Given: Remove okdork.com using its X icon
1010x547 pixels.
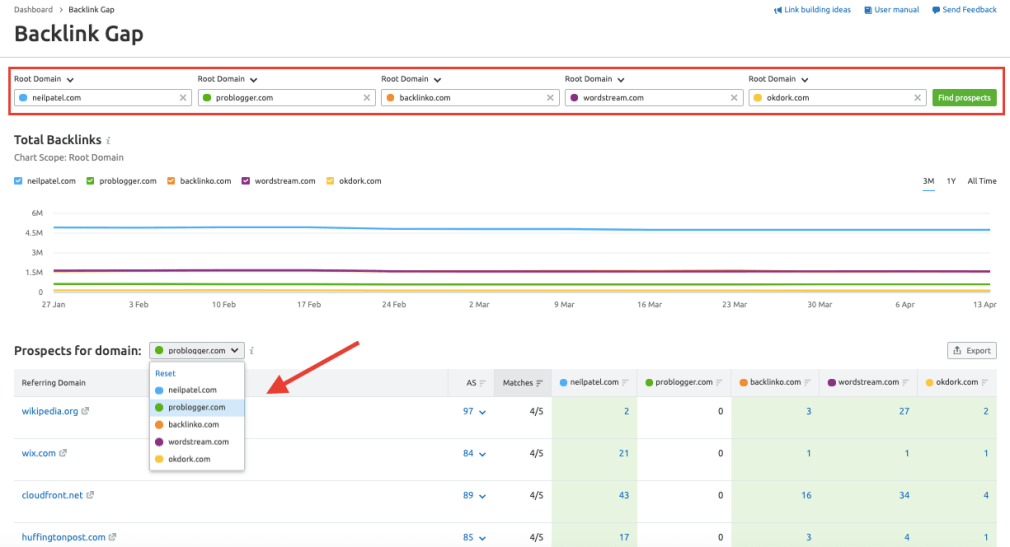Looking at the screenshot, I should [918, 98].
